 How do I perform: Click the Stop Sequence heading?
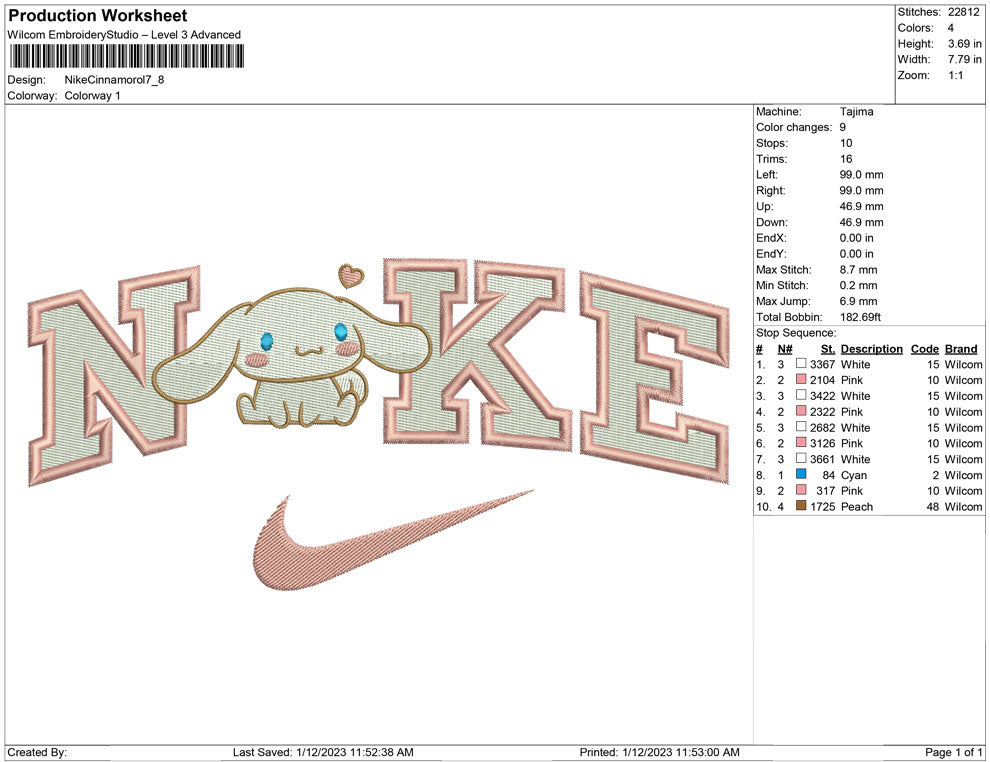[x=796, y=333]
